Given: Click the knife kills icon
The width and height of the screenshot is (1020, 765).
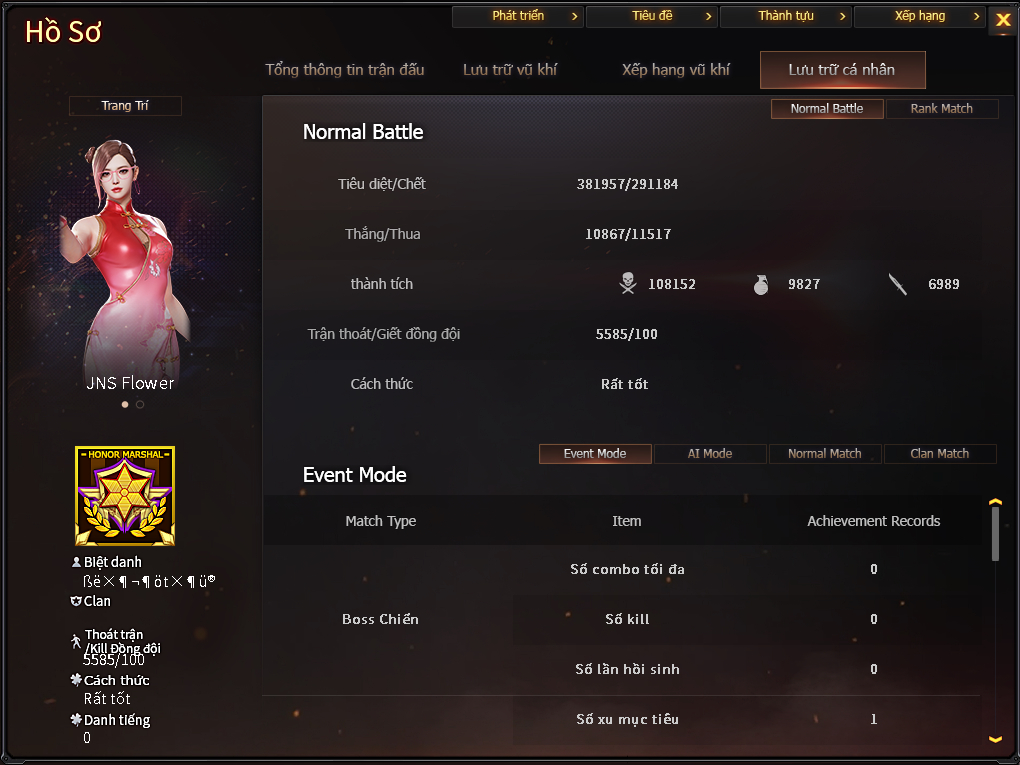Looking at the screenshot, I should click(x=898, y=284).
